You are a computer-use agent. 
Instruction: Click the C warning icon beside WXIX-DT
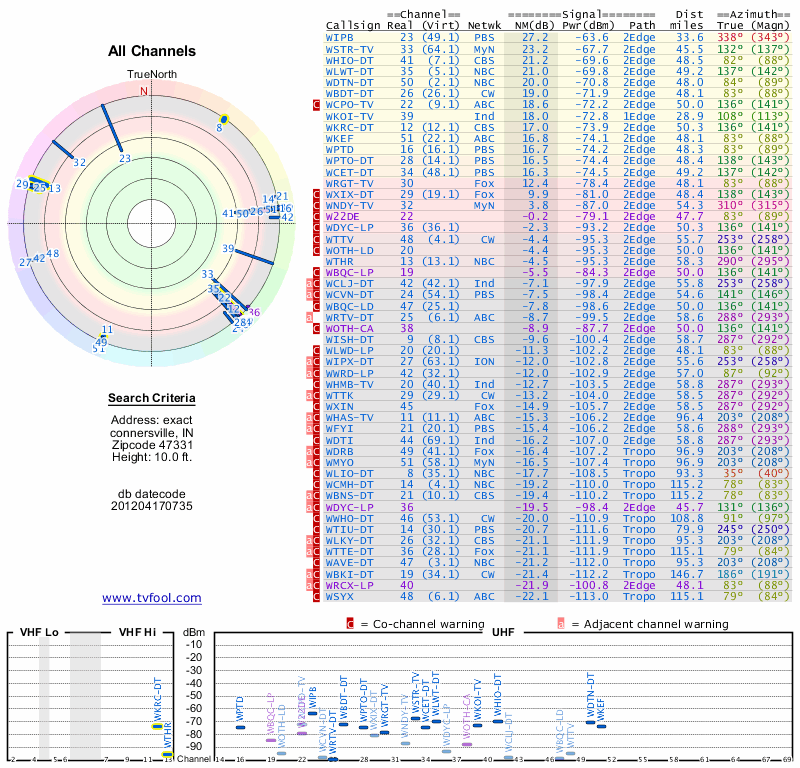click(x=316, y=194)
